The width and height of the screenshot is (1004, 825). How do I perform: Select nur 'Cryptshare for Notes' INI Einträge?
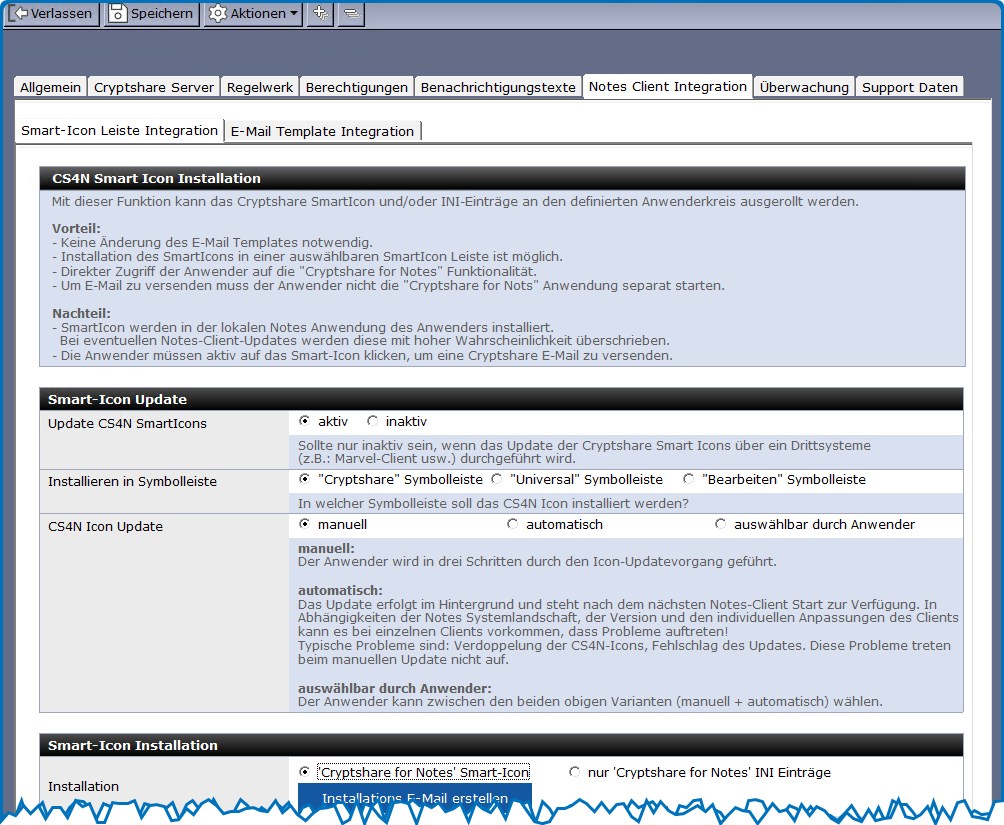click(575, 772)
